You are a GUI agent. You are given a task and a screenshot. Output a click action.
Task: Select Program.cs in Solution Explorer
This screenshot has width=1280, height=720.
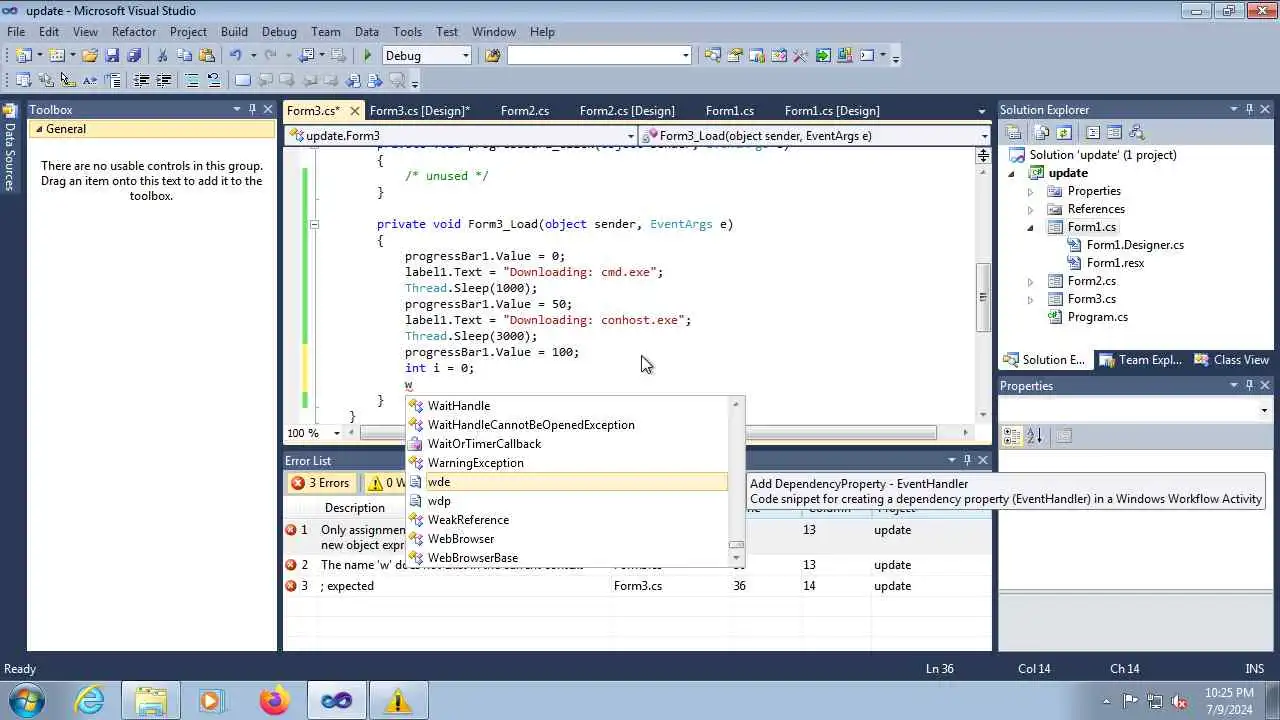pos(1097,317)
